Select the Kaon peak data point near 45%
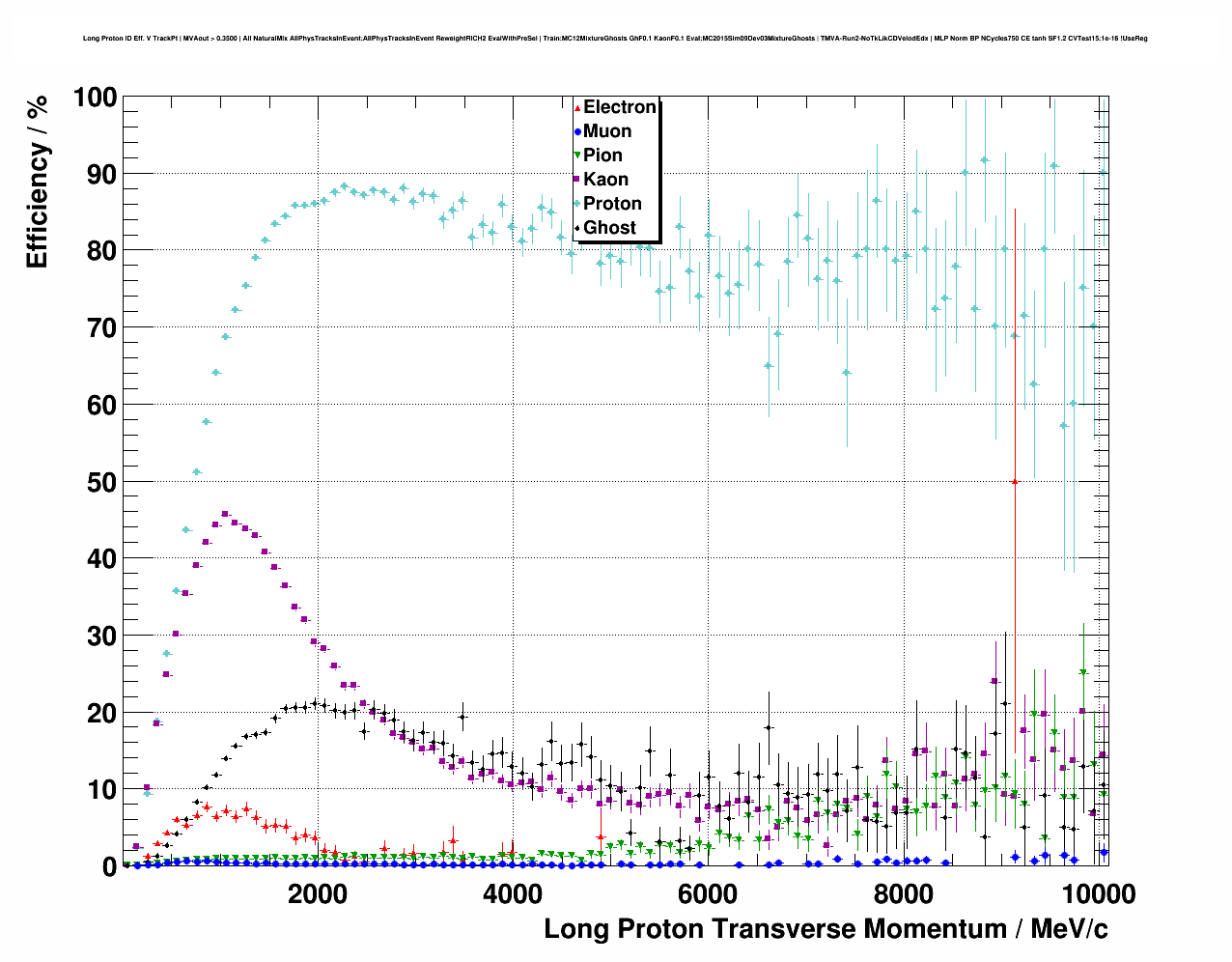 click(225, 515)
